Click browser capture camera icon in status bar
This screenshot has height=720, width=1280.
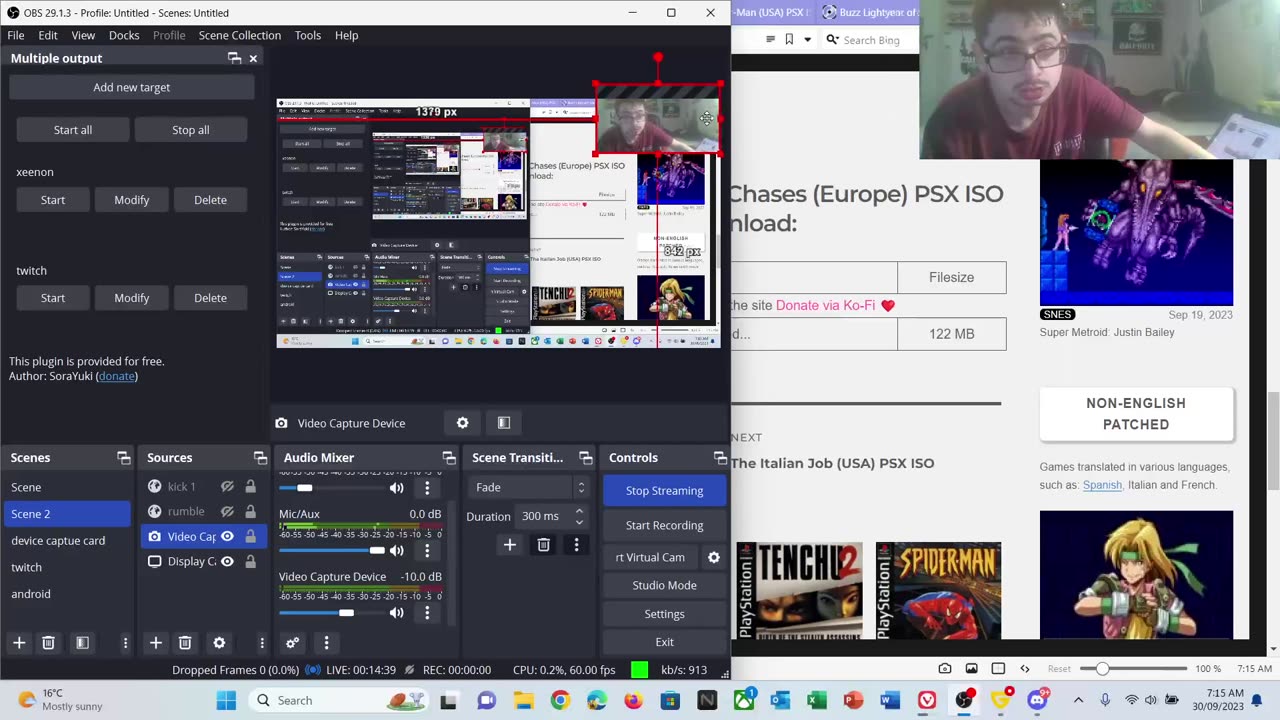pos(945,668)
